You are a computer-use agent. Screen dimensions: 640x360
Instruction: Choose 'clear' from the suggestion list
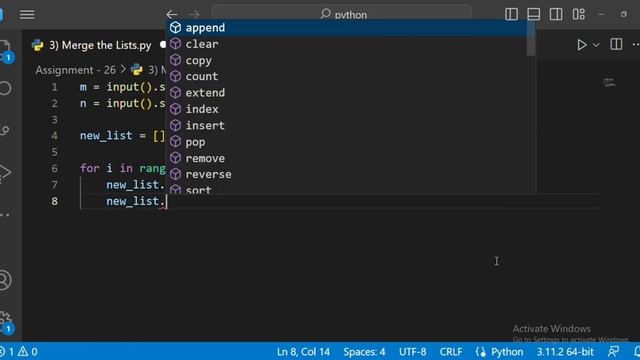click(347, 44)
